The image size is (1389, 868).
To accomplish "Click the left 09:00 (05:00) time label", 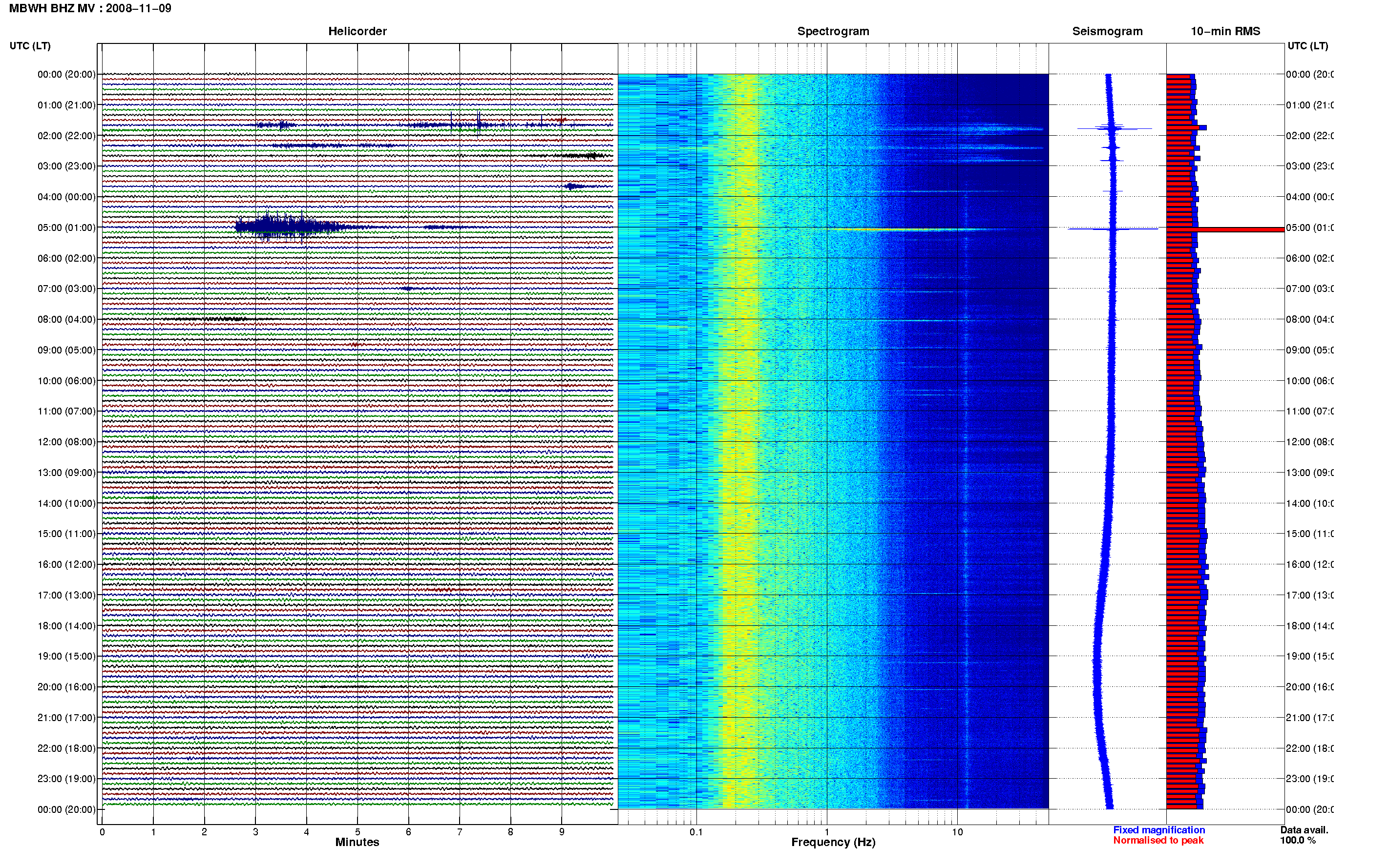I will tap(66, 350).
